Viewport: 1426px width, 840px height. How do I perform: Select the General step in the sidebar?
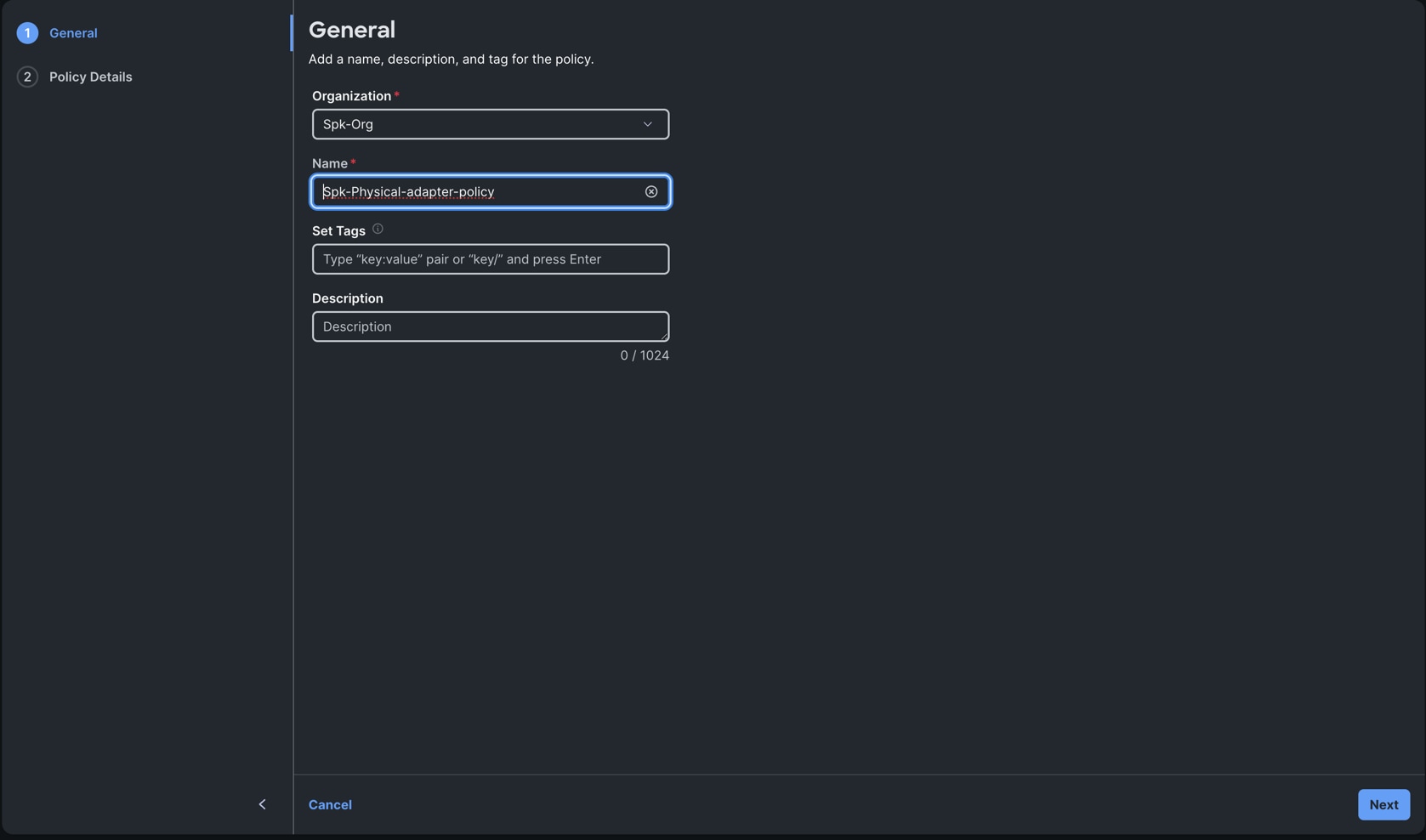72,32
